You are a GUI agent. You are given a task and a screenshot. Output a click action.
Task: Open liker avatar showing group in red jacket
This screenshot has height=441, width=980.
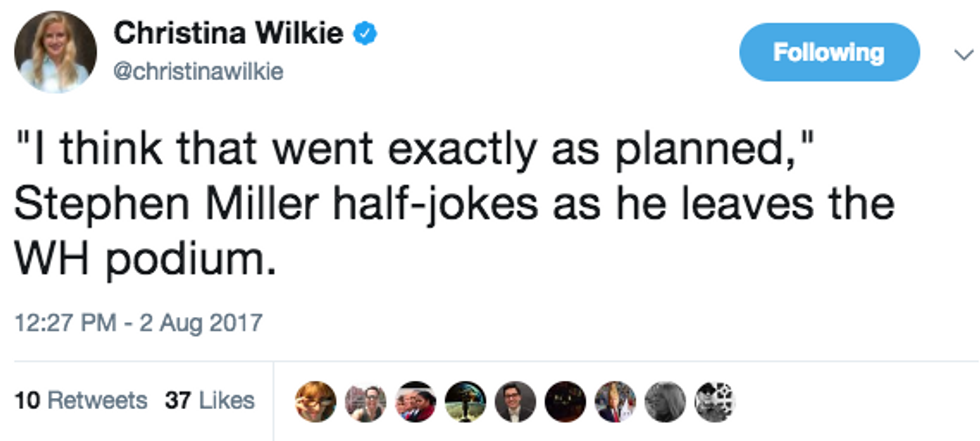click(x=416, y=402)
